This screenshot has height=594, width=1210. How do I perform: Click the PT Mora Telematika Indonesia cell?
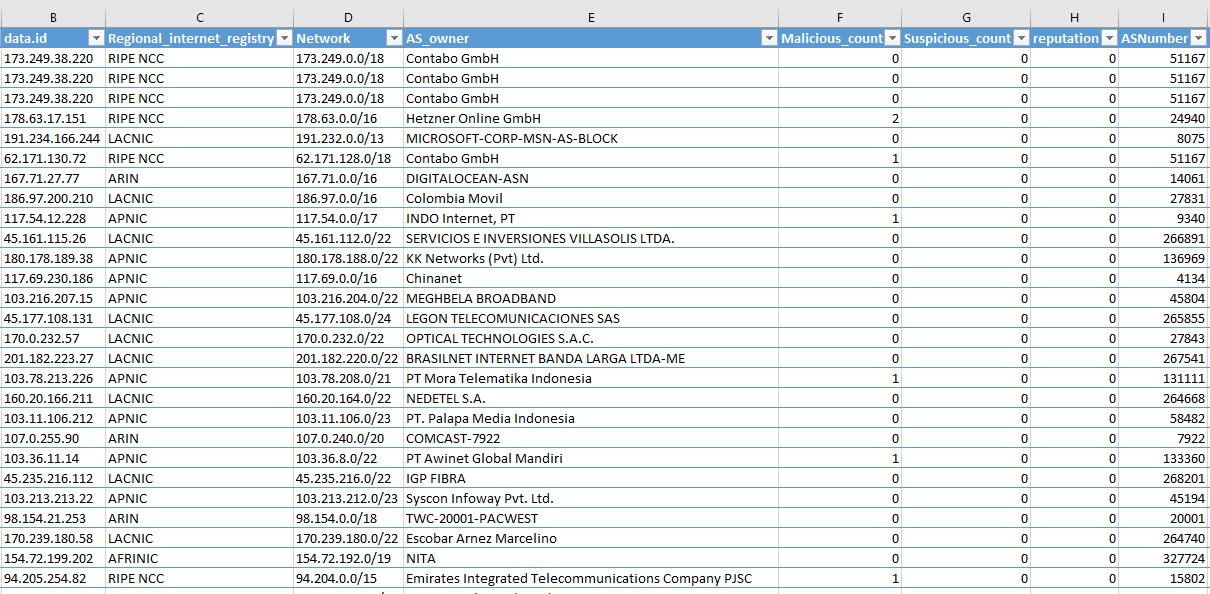tap(591, 378)
